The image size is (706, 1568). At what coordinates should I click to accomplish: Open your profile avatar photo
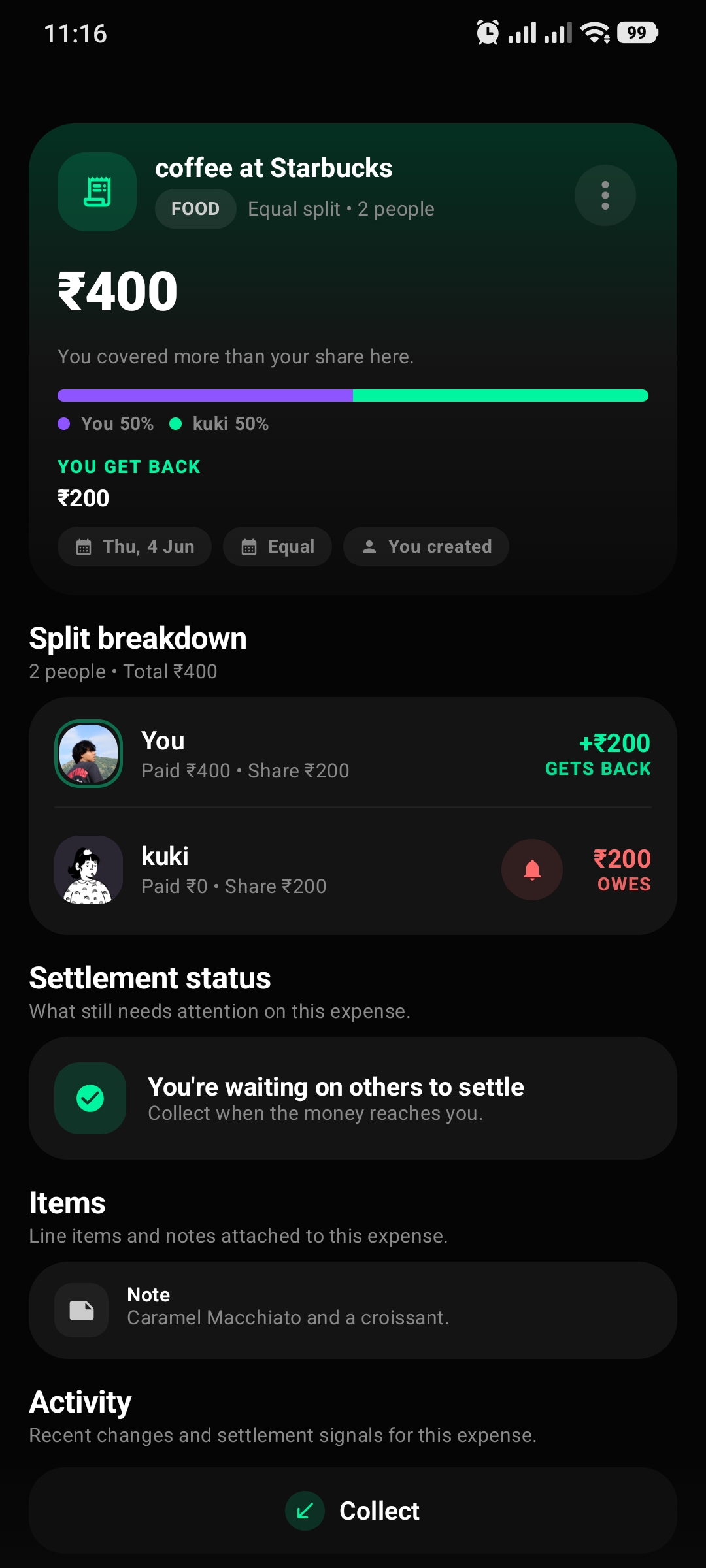[88, 753]
